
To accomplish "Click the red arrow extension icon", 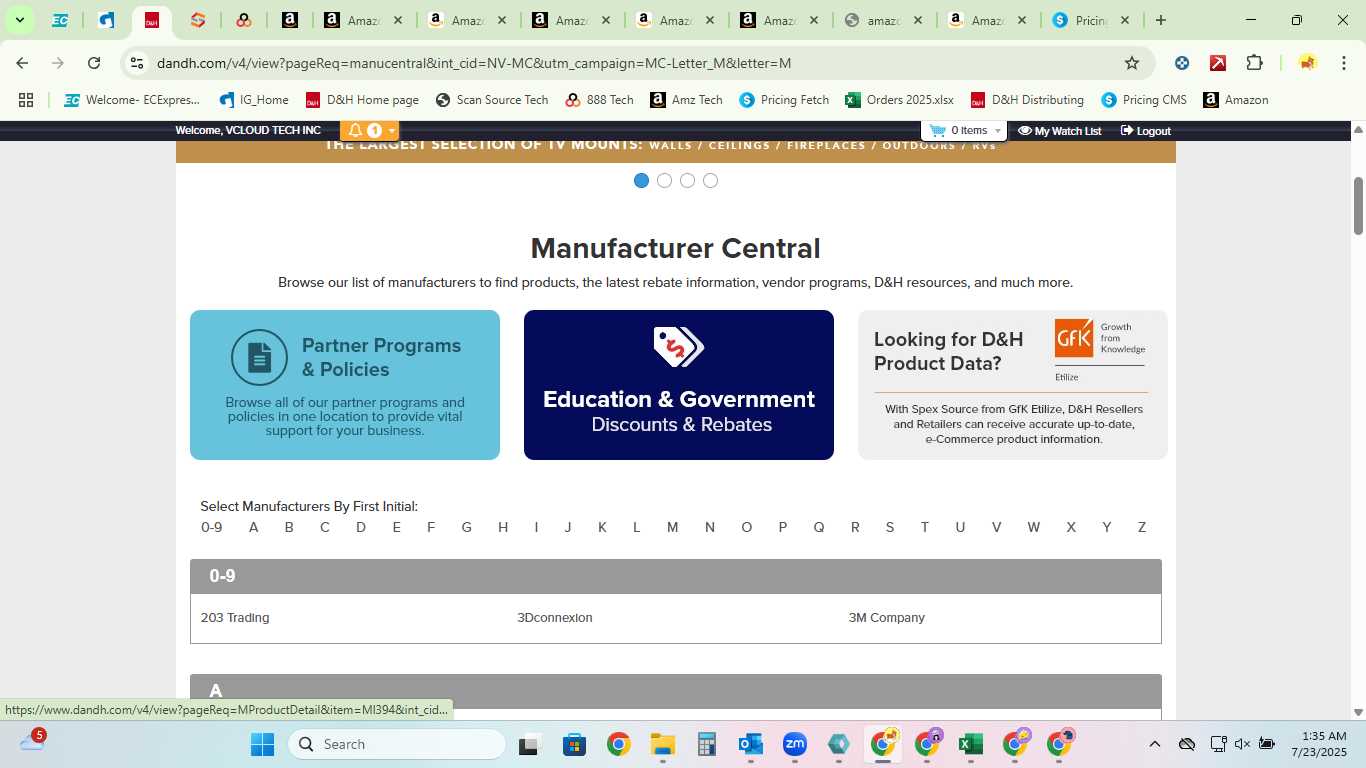I will (x=1218, y=63).
